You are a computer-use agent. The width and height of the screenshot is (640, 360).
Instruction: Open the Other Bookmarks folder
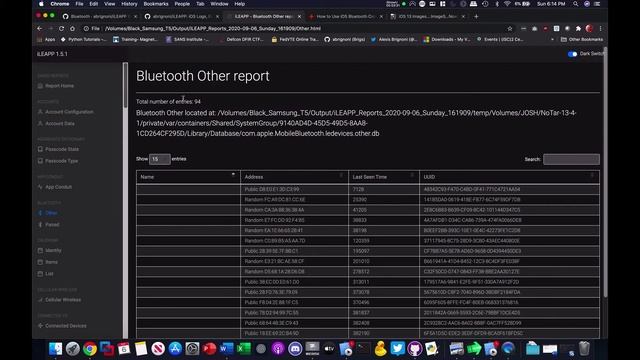(582, 40)
